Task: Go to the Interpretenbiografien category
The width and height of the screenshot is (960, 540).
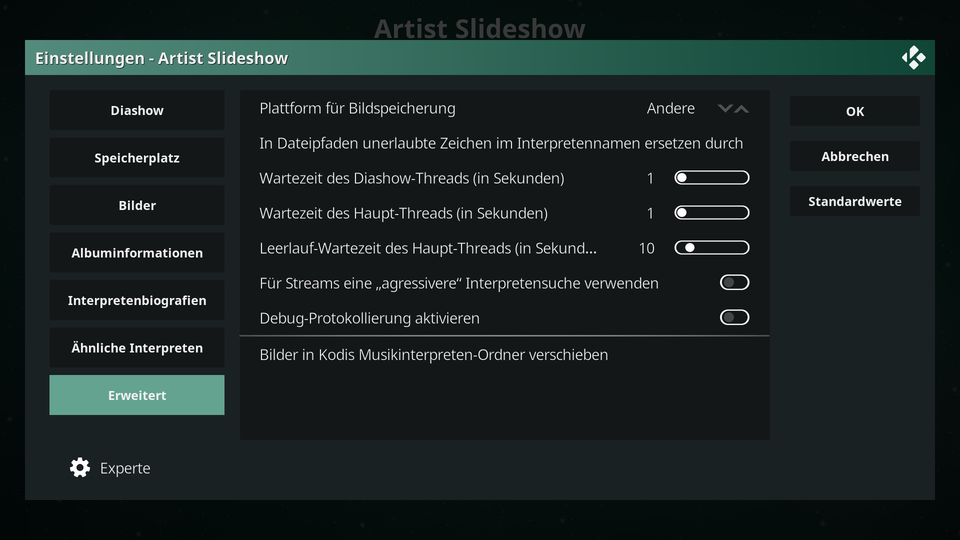Action: coord(137,300)
